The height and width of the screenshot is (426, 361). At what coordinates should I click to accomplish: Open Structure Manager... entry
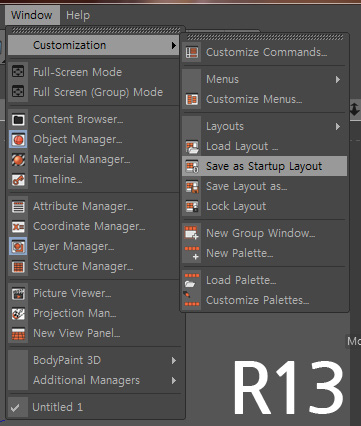(x=94, y=267)
